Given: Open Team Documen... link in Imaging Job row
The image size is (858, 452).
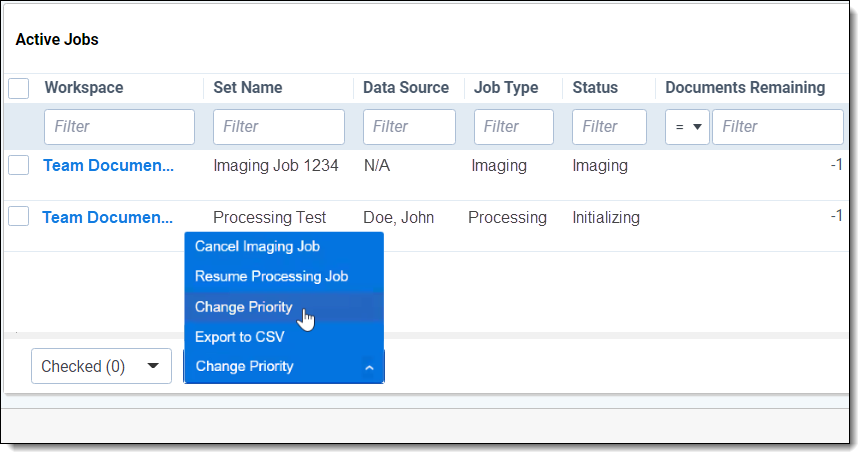Looking at the screenshot, I should (x=108, y=165).
